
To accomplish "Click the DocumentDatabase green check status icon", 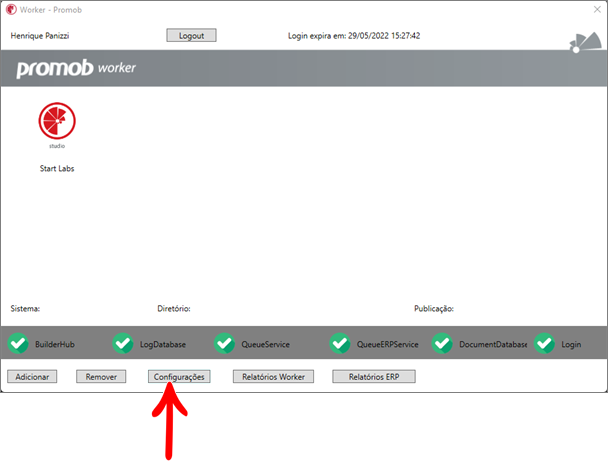I will coord(442,343).
